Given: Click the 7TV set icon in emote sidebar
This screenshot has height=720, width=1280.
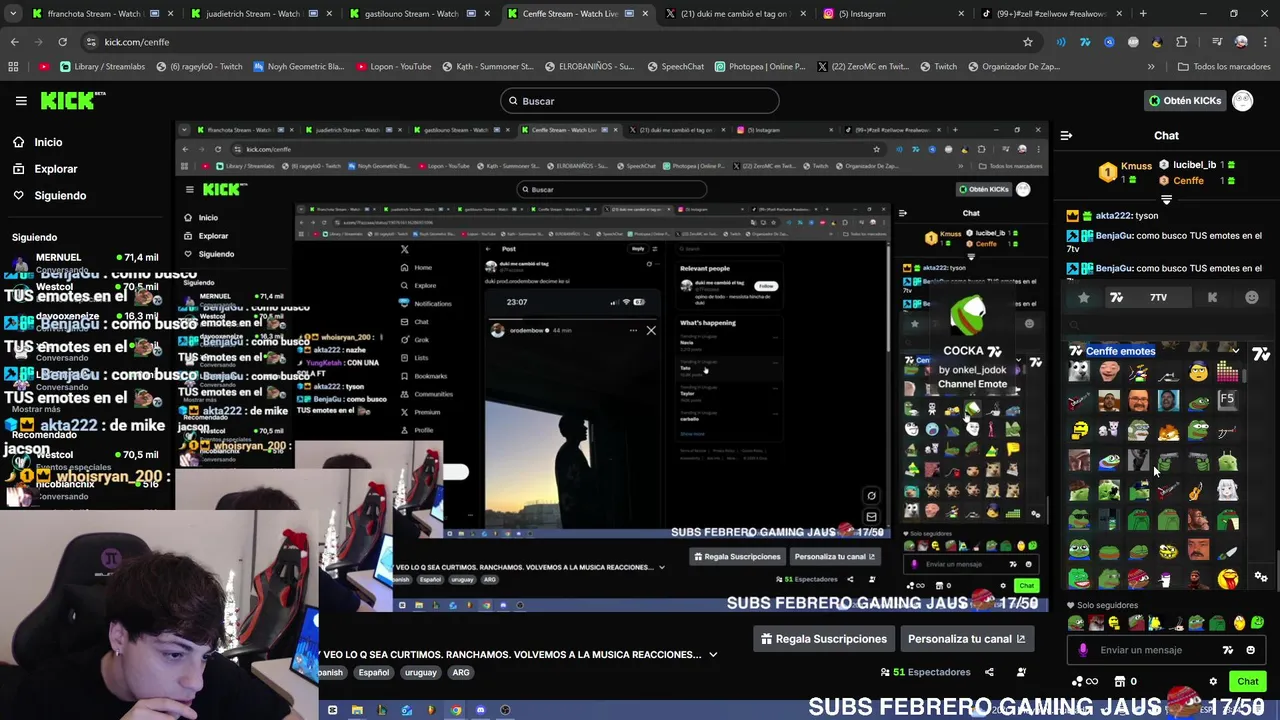Looking at the screenshot, I should point(1261,353).
